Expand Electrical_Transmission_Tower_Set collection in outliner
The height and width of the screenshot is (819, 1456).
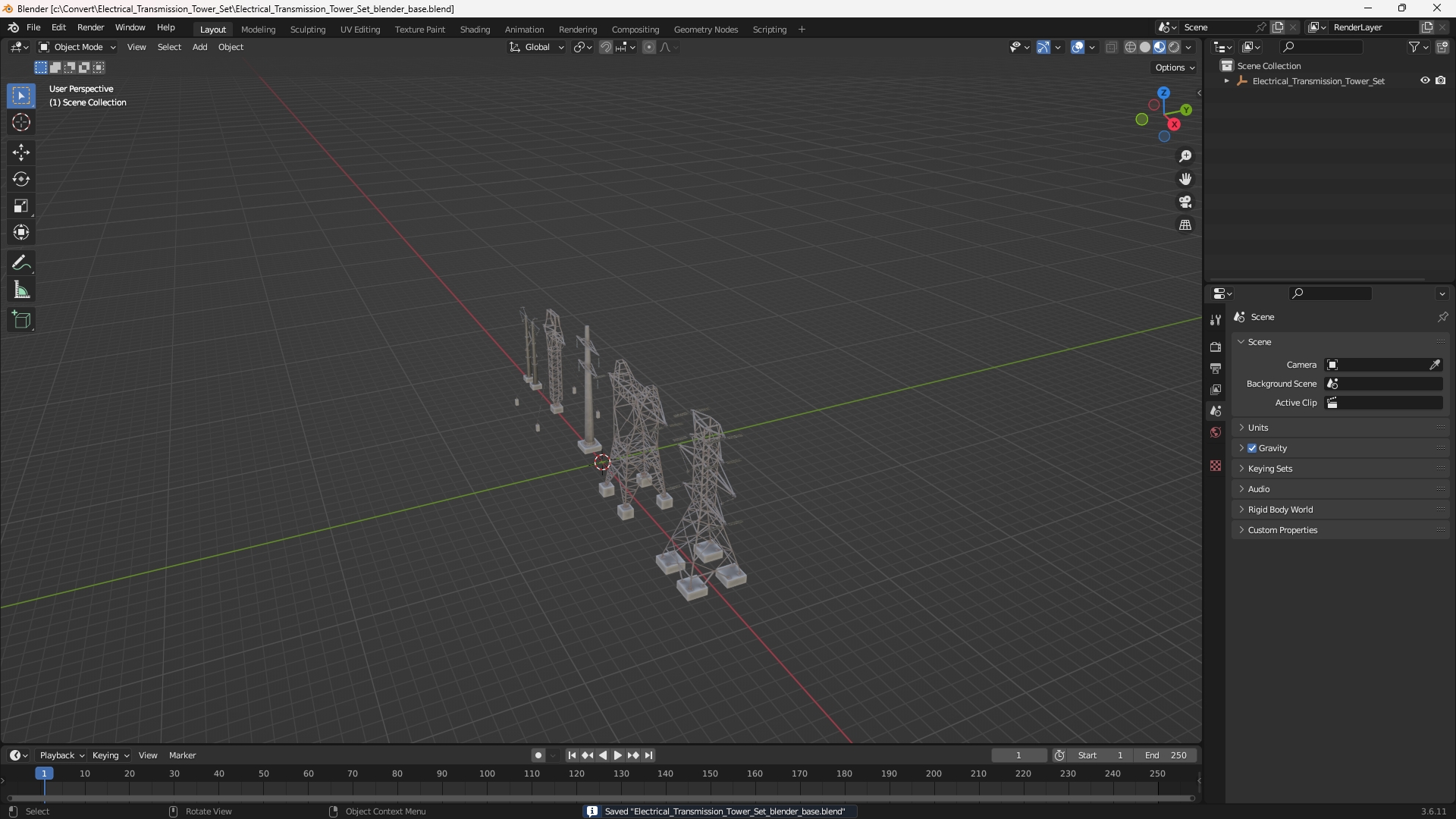[1227, 81]
